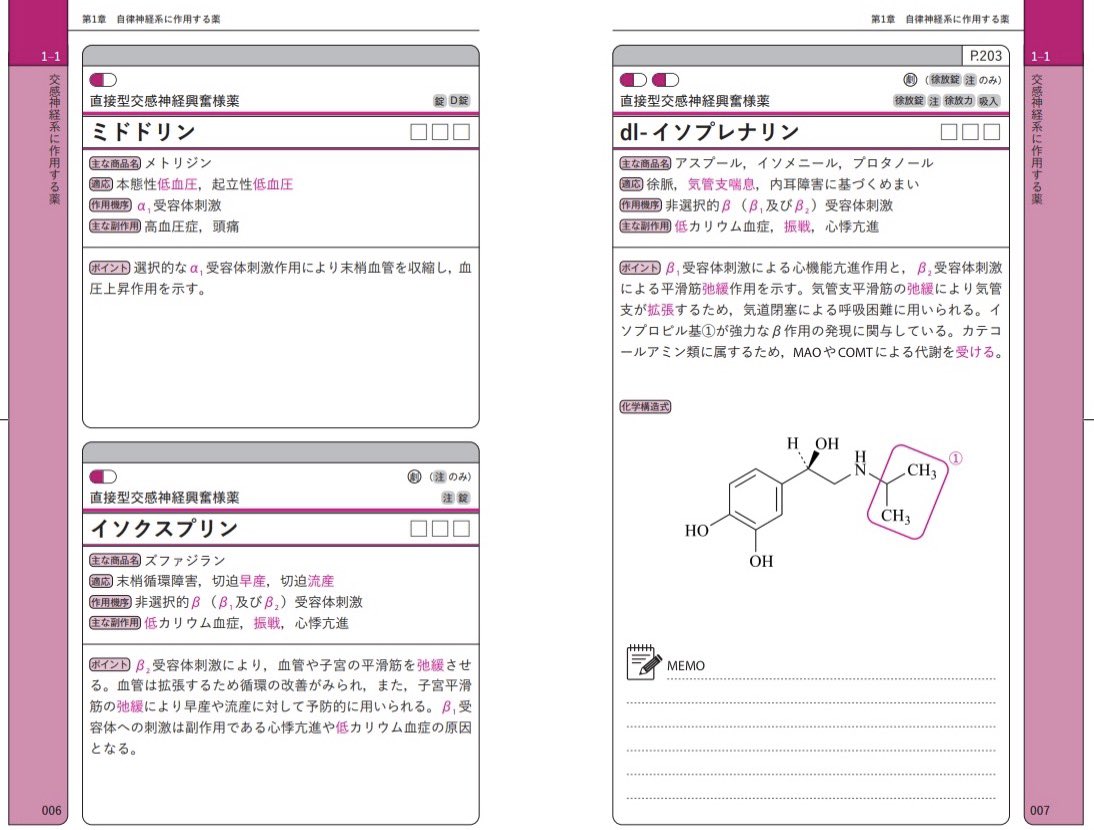Screen dimensions: 1094x830
Task: Click the text 高血圧症, 頭痛
Action: [x=192, y=226]
